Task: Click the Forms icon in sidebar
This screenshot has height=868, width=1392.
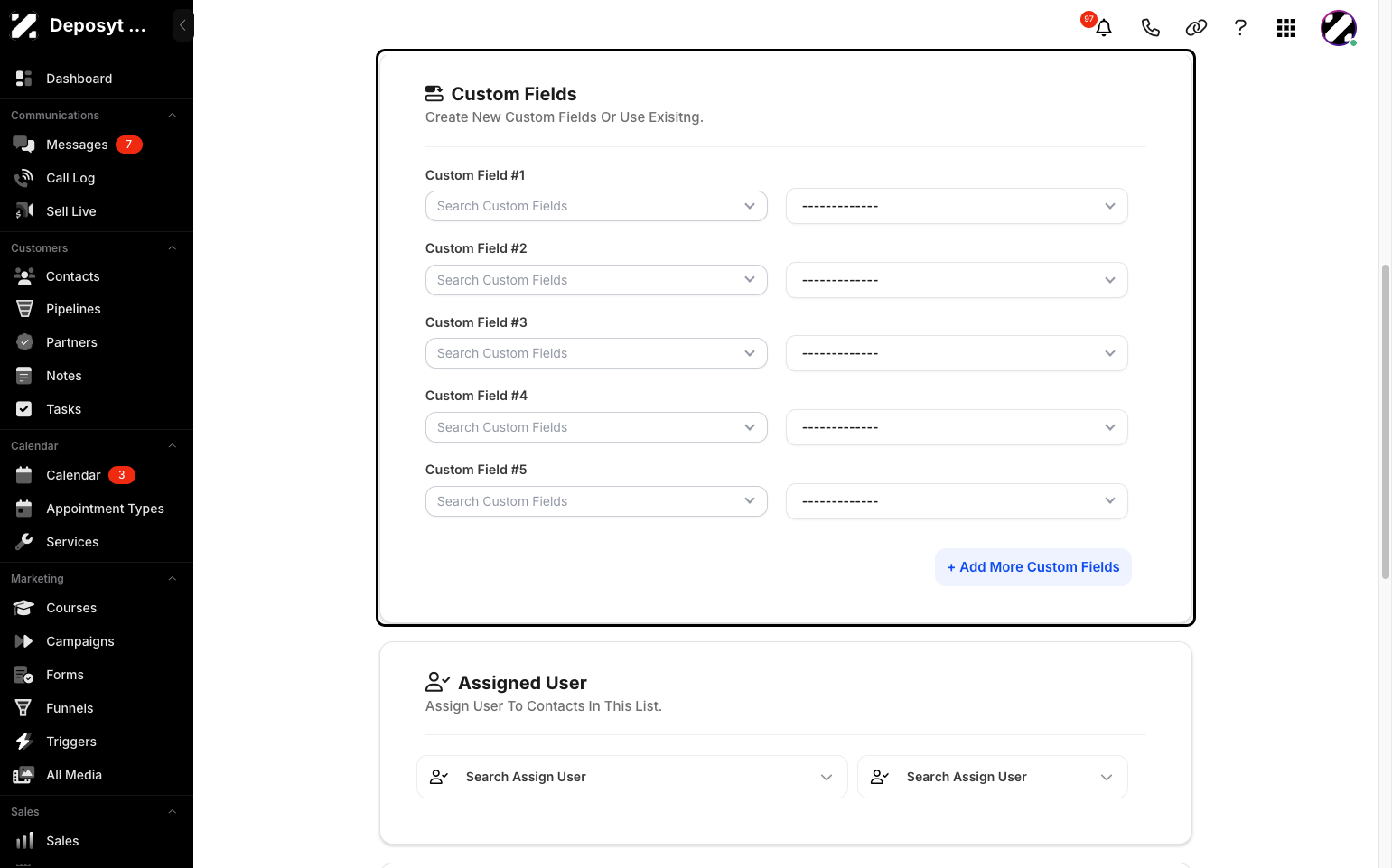Action: (24, 675)
